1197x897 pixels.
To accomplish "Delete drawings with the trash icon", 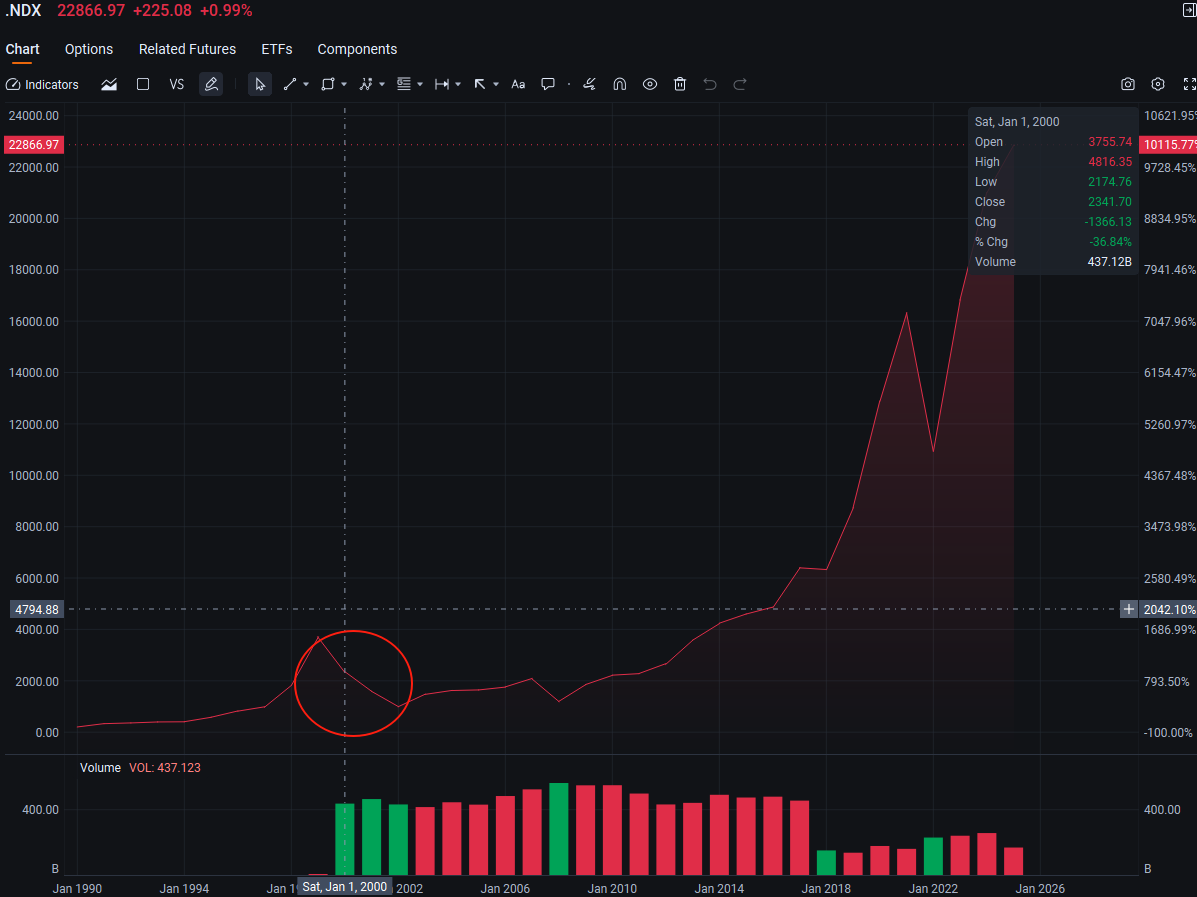I will click(x=680, y=85).
